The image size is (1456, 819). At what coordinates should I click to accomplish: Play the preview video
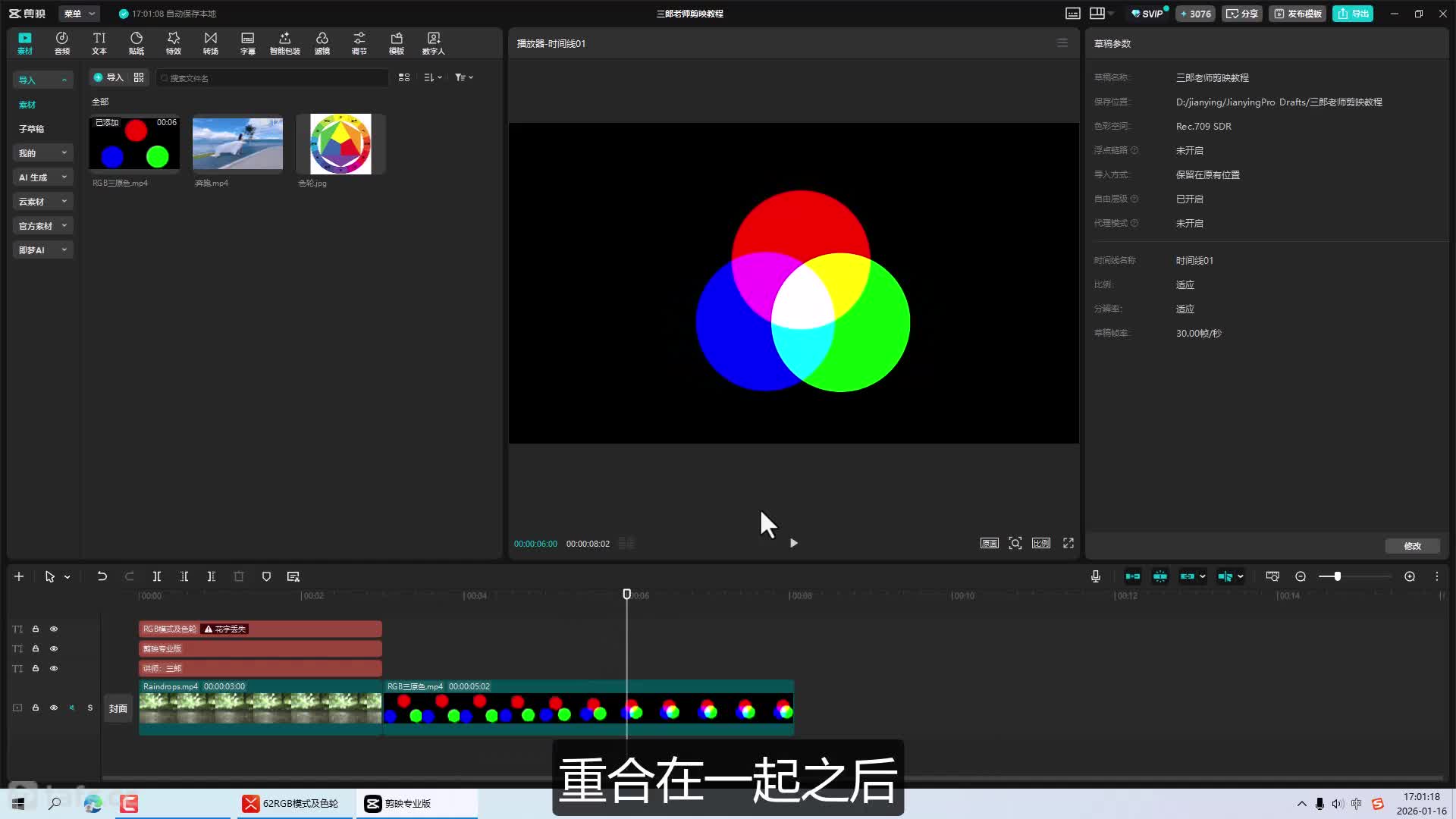tap(793, 543)
